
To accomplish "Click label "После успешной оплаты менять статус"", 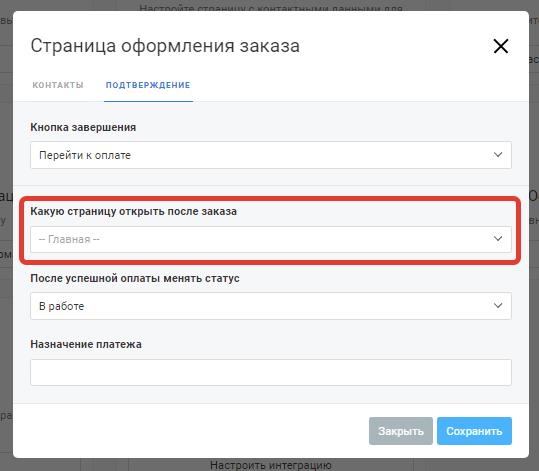I will coord(135,278).
